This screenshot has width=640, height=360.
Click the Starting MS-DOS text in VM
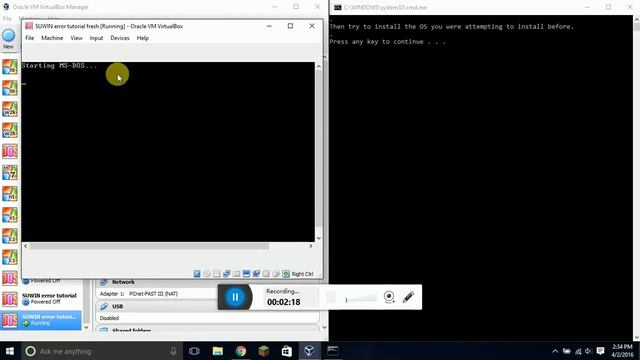point(60,66)
